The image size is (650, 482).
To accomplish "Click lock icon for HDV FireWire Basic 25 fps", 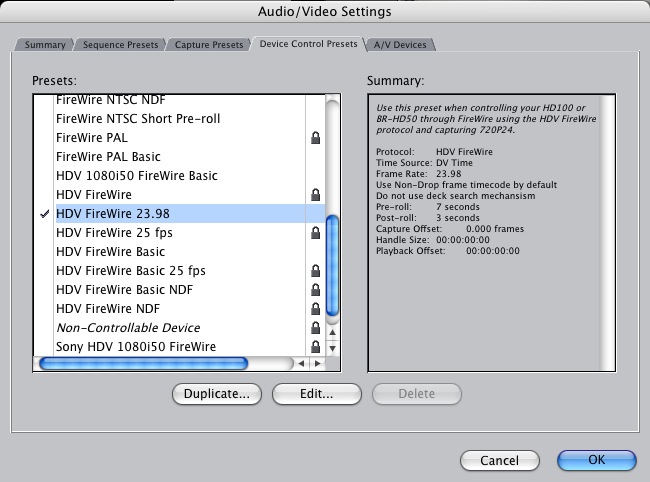I will [316, 271].
